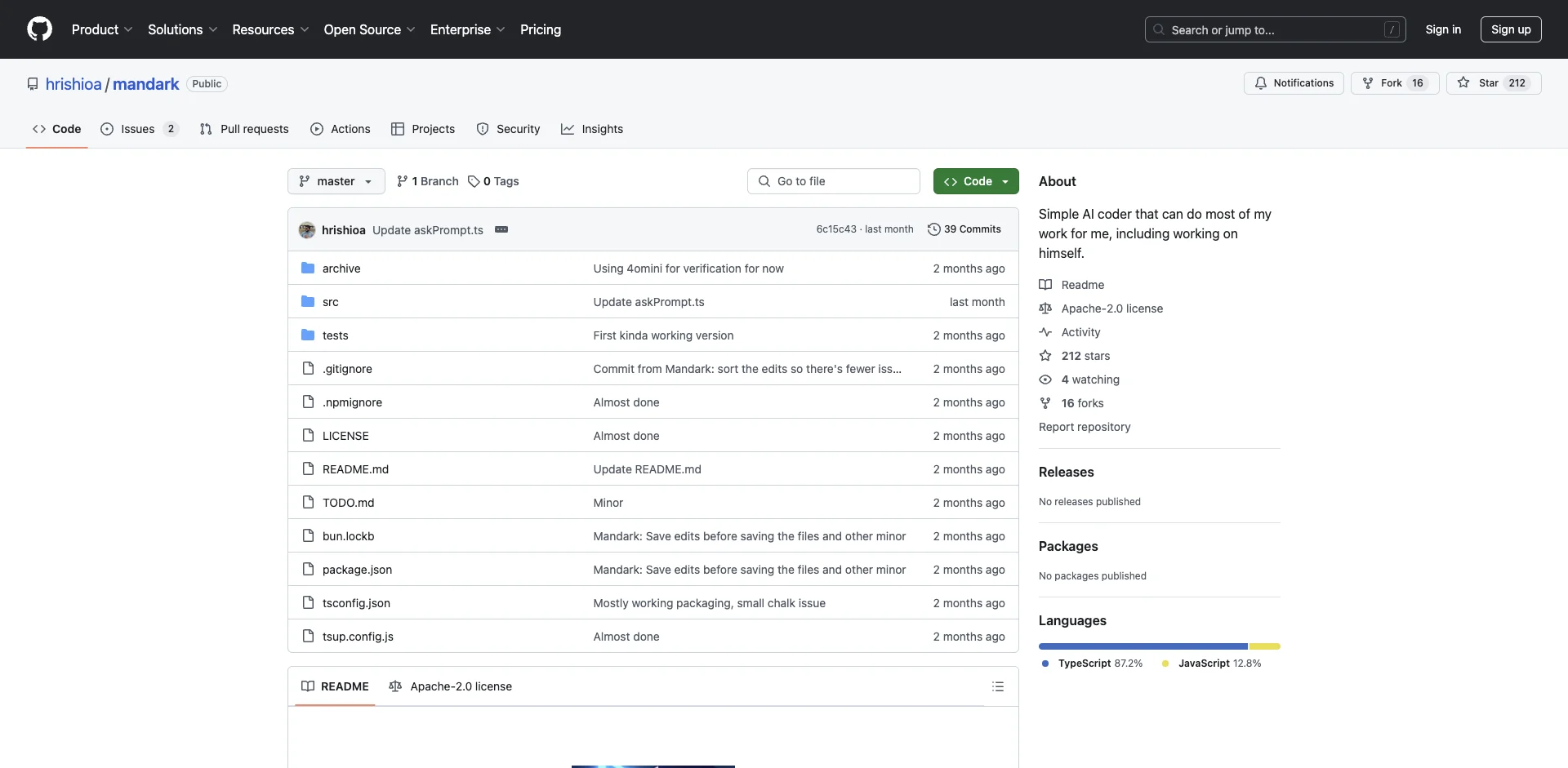Click the Report repository link
The width and height of the screenshot is (1568, 768).
coord(1085,427)
